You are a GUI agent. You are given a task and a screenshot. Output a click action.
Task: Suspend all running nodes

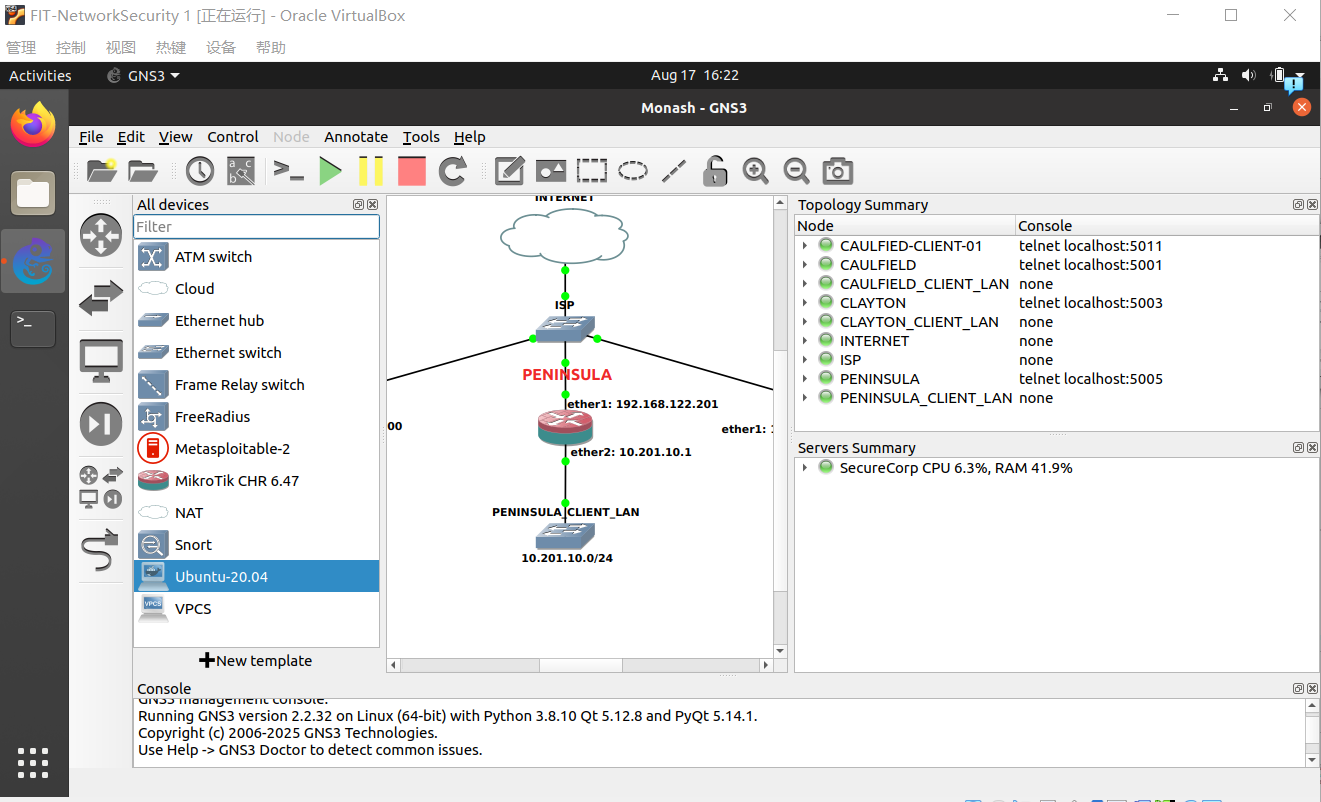371,170
